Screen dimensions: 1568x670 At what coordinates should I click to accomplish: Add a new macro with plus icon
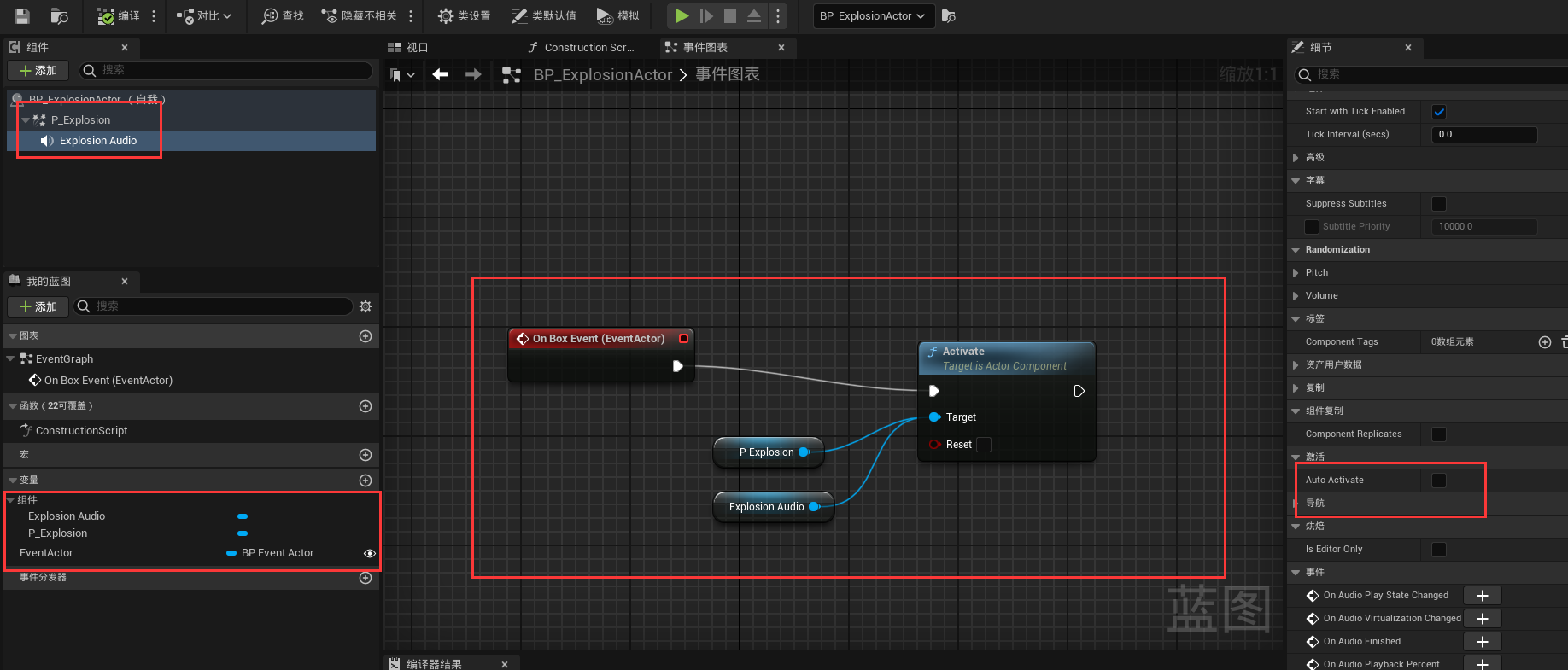(x=366, y=455)
